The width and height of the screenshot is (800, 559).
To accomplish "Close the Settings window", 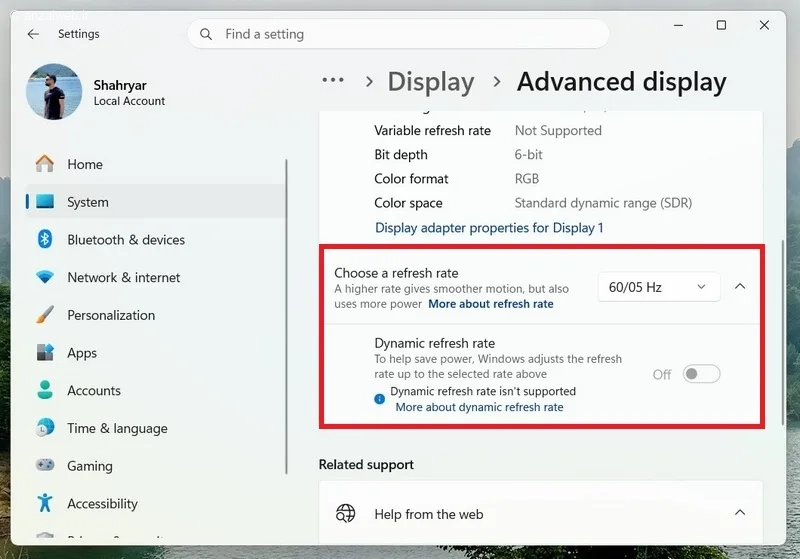I will 764,25.
